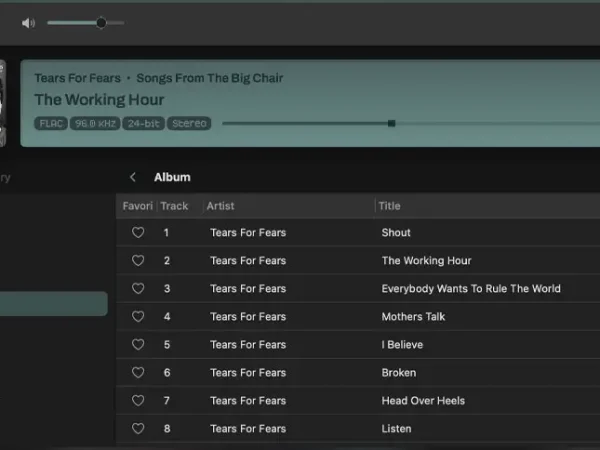Click the now-playing title The Working Hour
600x450 pixels.
(99, 100)
